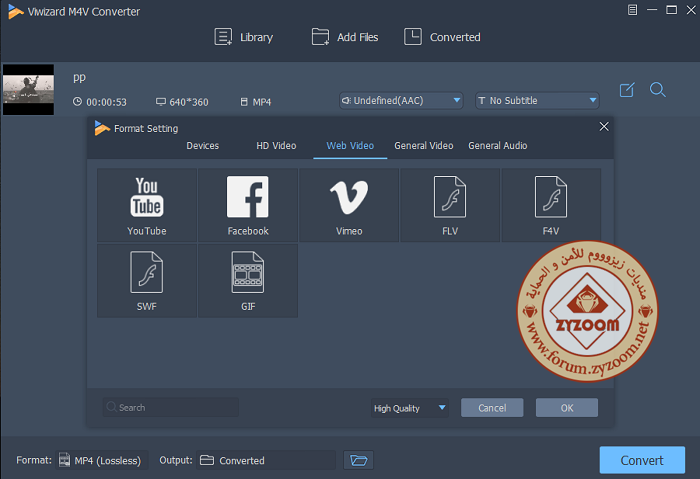Screen dimensions: 700x479
Task: Open the High Quality dropdown
Action: [410, 408]
